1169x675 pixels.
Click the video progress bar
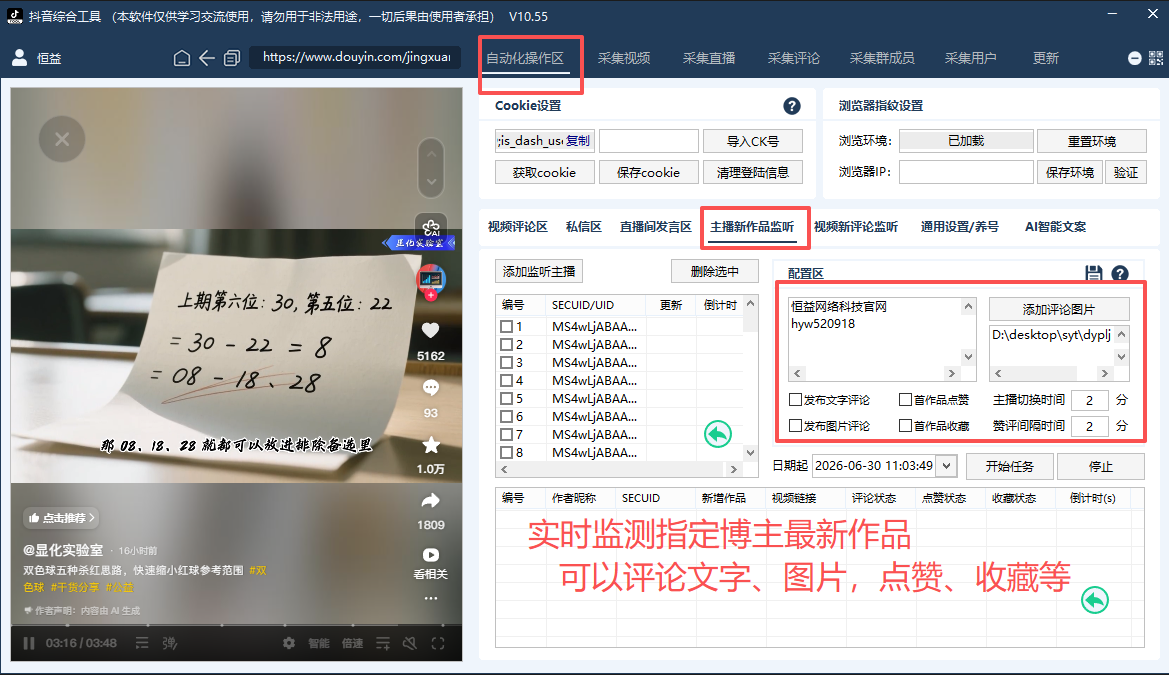click(x=236, y=625)
